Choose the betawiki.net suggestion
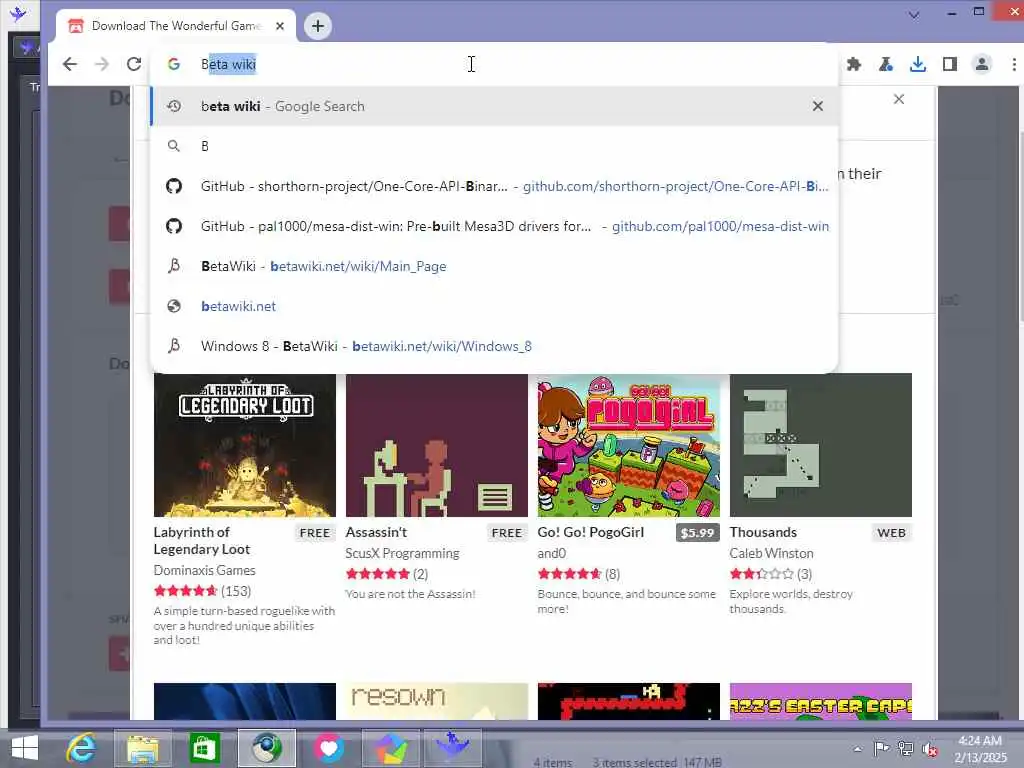Screen dimensions: 1024x768 tap(494, 306)
